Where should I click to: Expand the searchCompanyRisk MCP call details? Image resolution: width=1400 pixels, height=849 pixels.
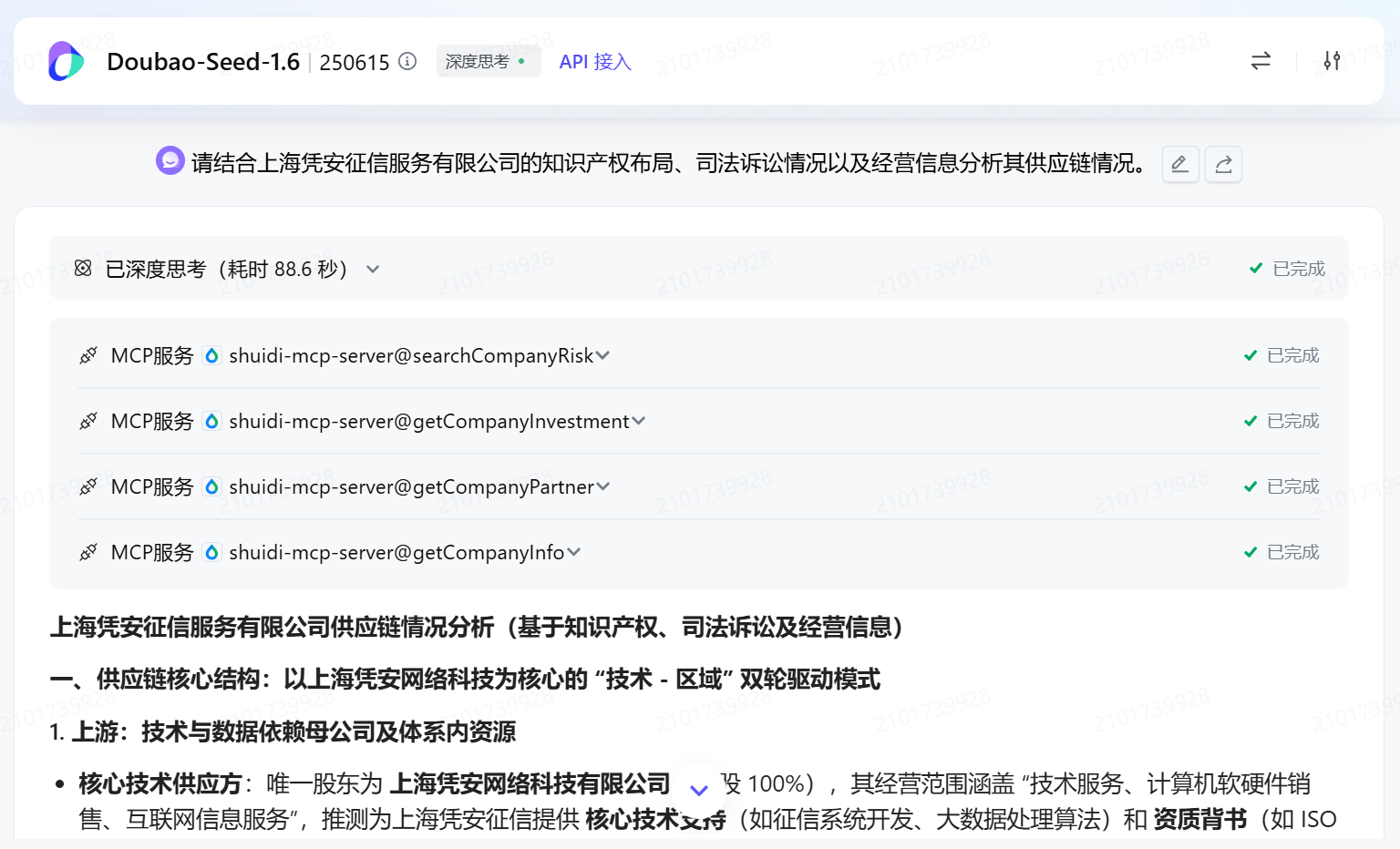pyautogui.click(x=602, y=355)
